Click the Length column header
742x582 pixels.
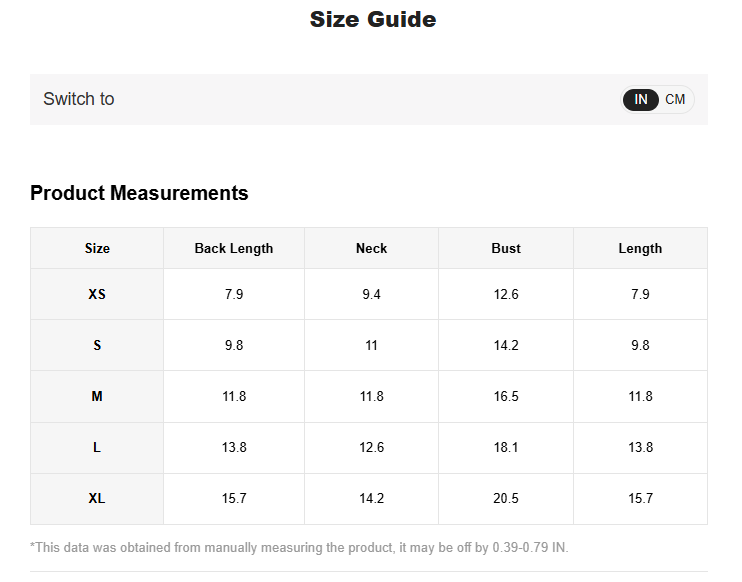[x=640, y=248]
